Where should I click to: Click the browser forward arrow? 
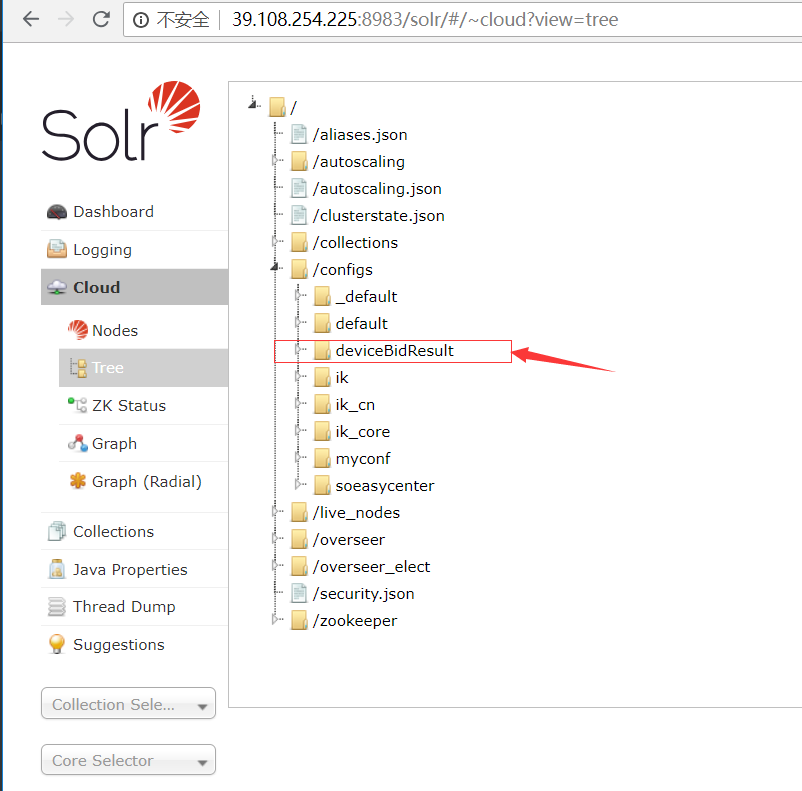pos(66,19)
